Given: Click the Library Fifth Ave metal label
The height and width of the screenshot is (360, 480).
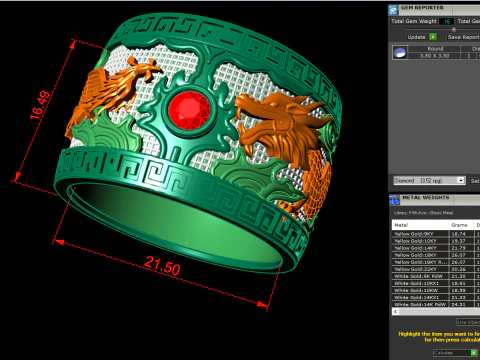Looking at the screenshot, I should click(423, 213).
